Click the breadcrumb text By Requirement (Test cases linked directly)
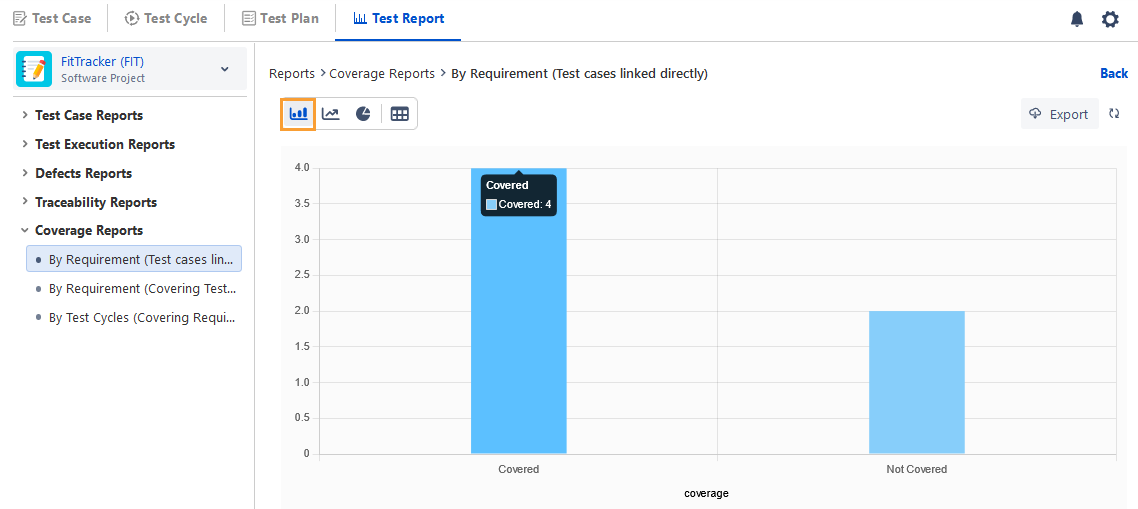This screenshot has height=509, width=1138. 579,73
